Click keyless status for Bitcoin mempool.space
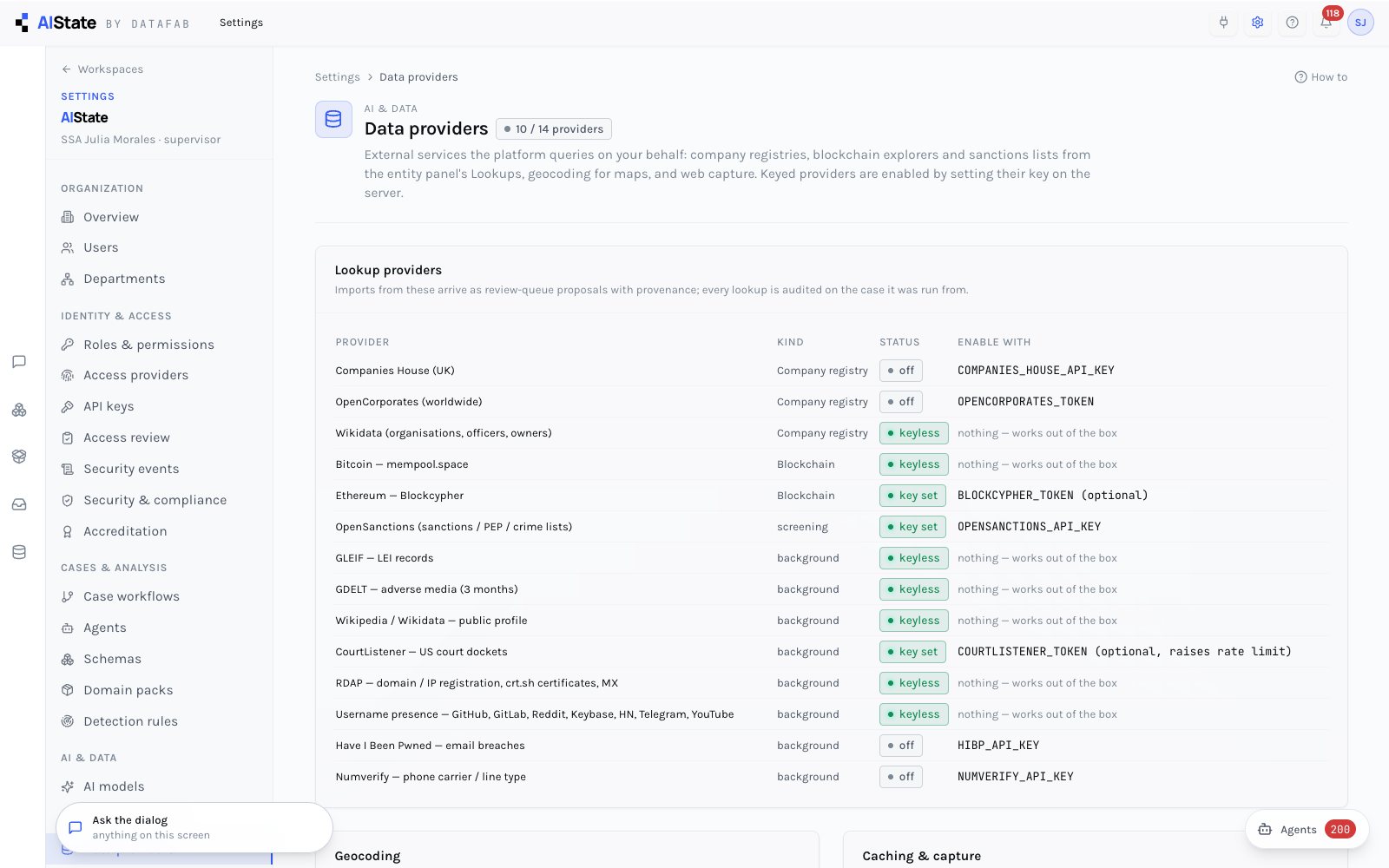 click(x=914, y=464)
